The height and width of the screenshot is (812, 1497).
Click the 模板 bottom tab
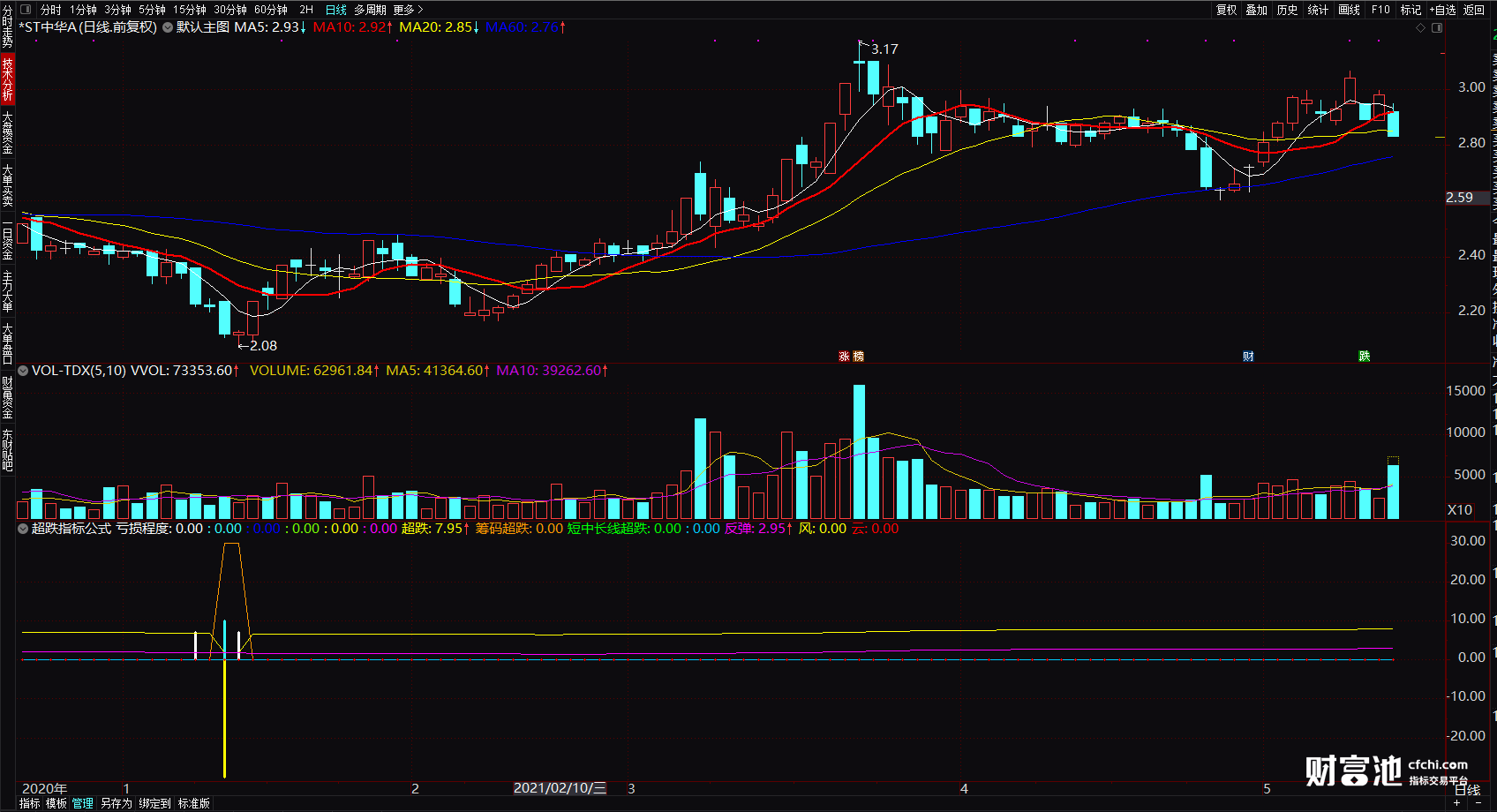[56, 803]
